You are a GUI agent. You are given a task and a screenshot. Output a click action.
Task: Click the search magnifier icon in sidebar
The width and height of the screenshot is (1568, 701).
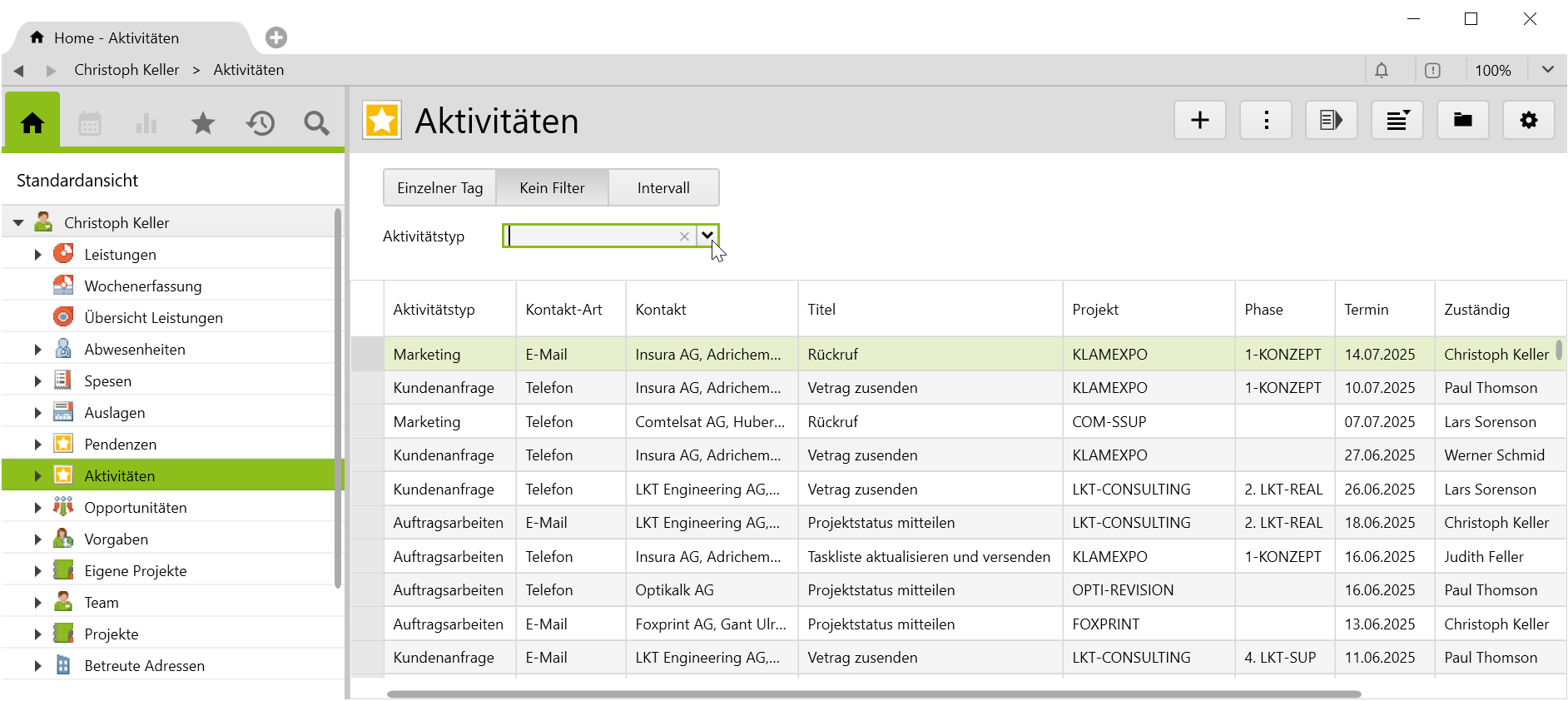316,124
